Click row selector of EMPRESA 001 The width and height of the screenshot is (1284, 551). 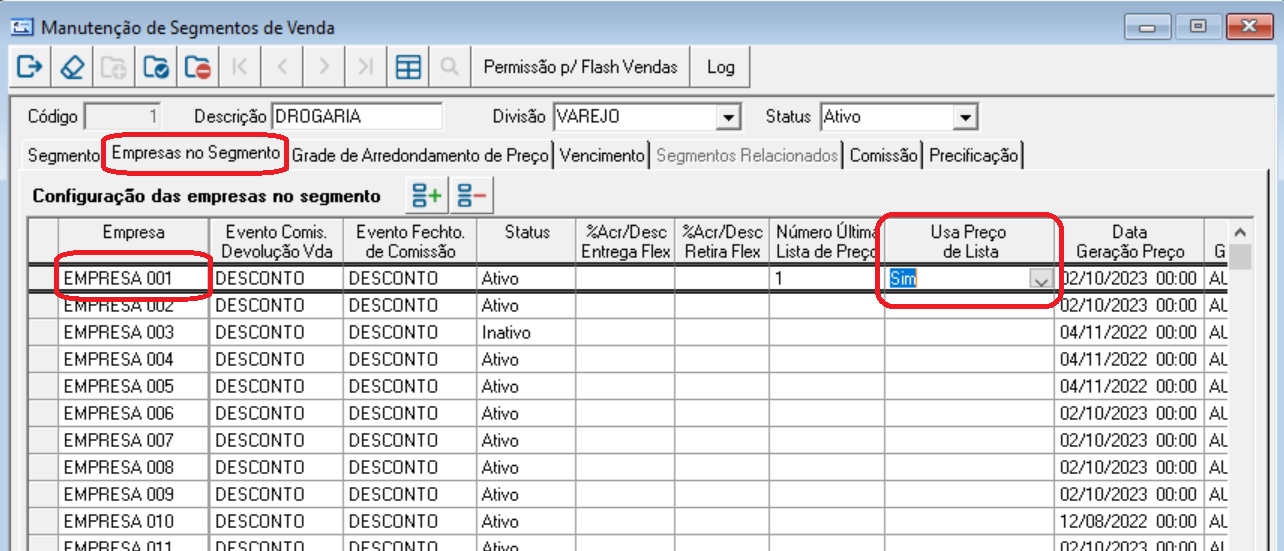click(43, 278)
